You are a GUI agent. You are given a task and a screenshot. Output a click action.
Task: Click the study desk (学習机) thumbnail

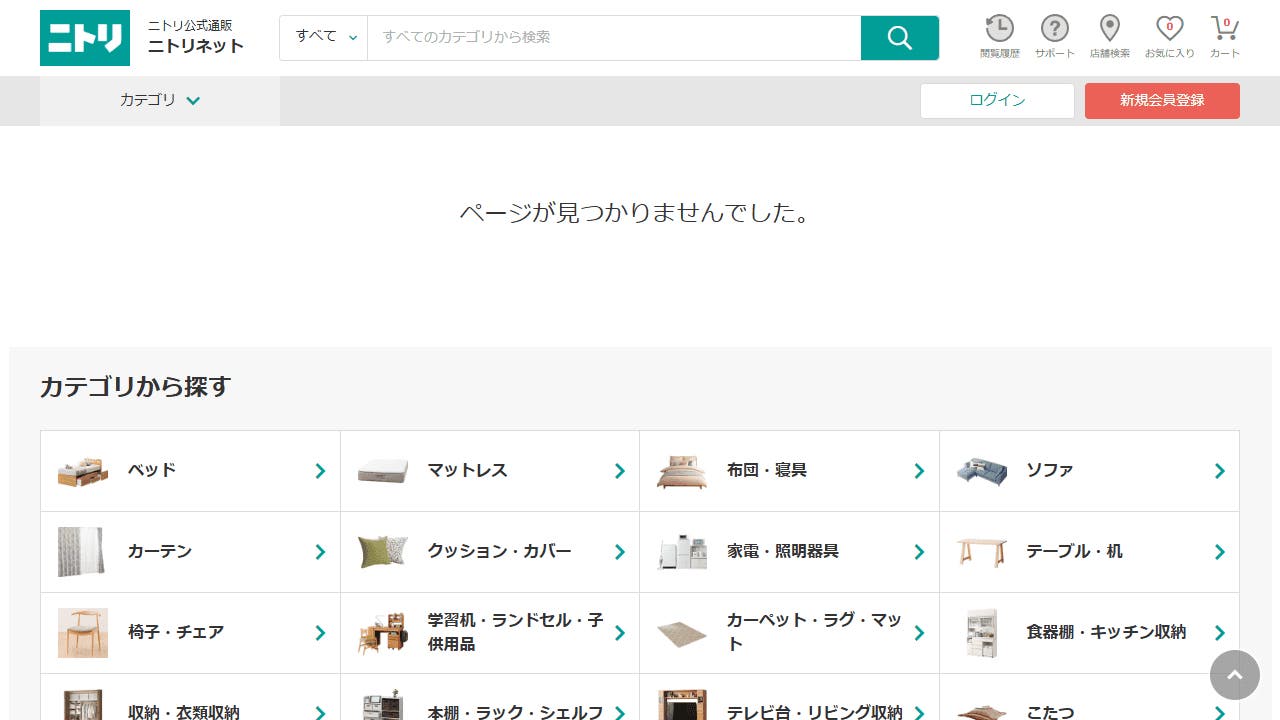pos(383,633)
